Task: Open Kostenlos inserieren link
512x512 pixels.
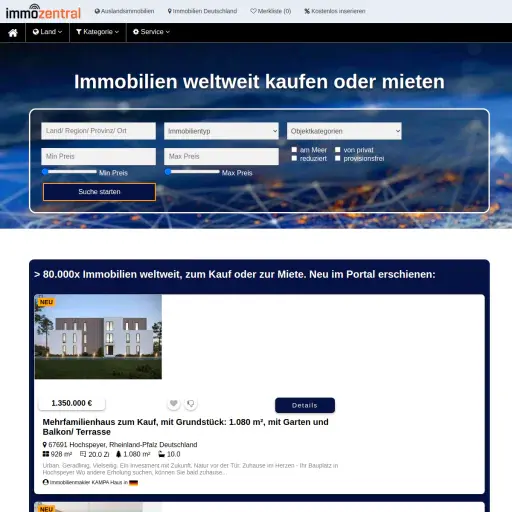Action: (x=335, y=11)
